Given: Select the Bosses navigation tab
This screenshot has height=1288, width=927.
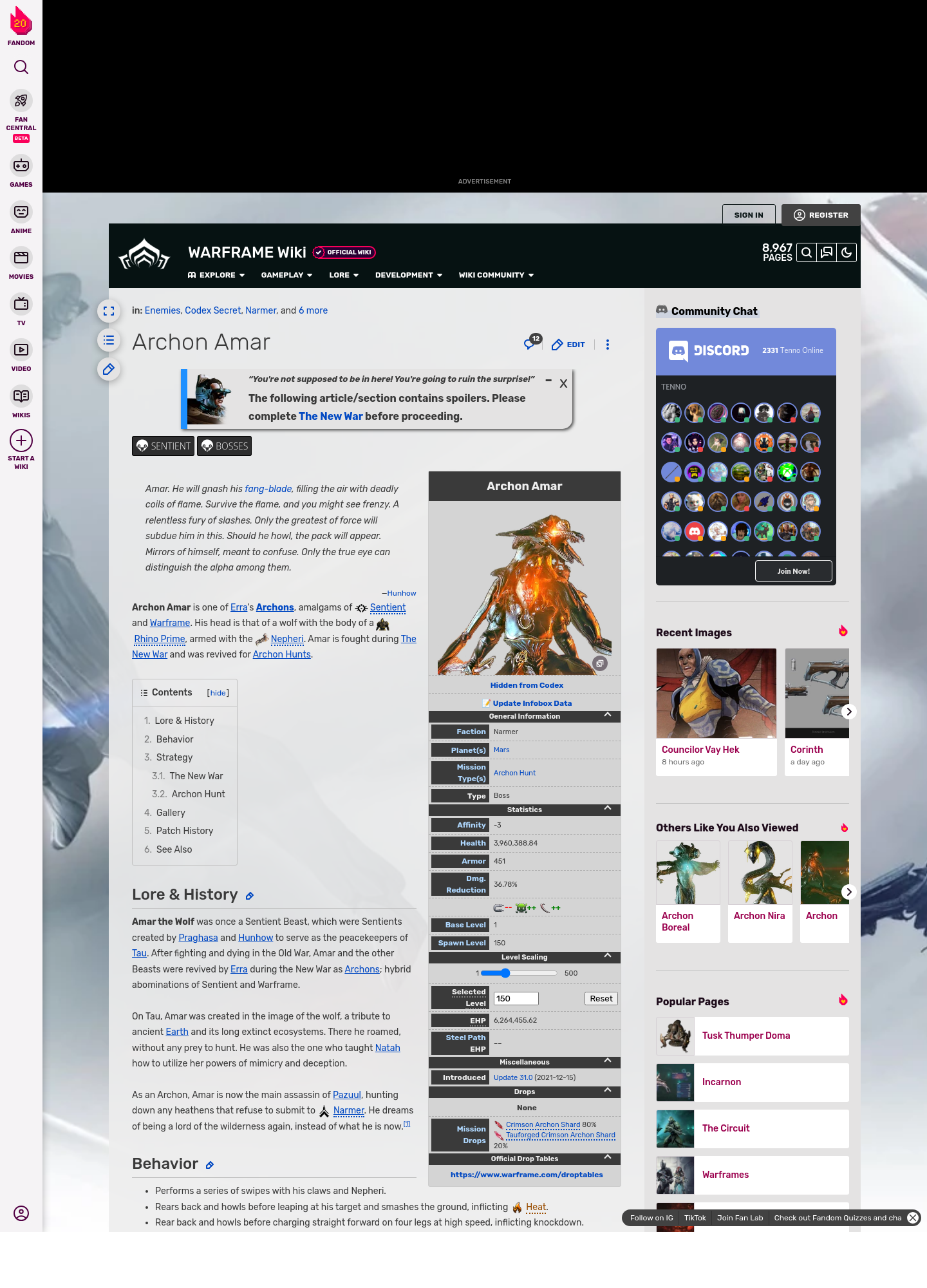Looking at the screenshot, I should [225, 446].
